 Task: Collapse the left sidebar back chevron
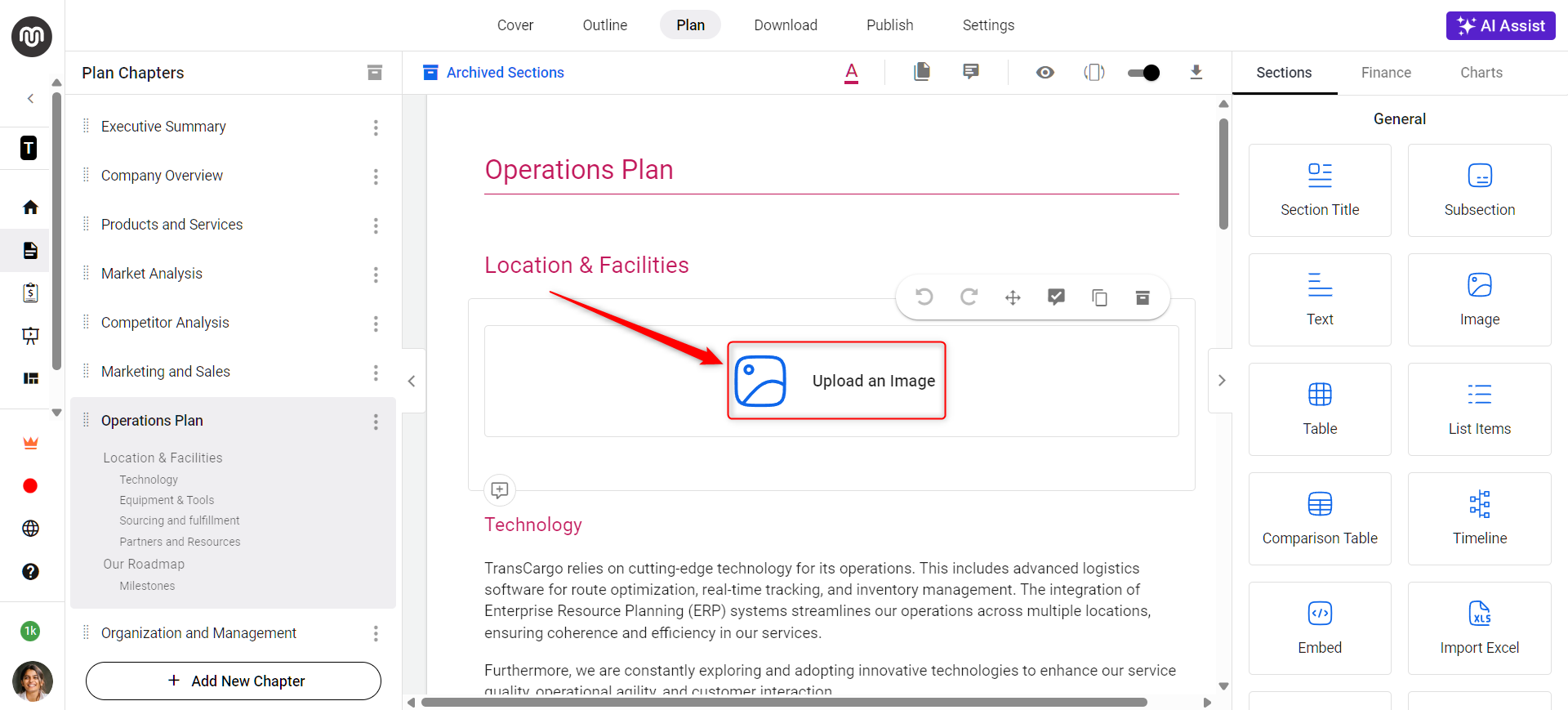click(x=30, y=99)
